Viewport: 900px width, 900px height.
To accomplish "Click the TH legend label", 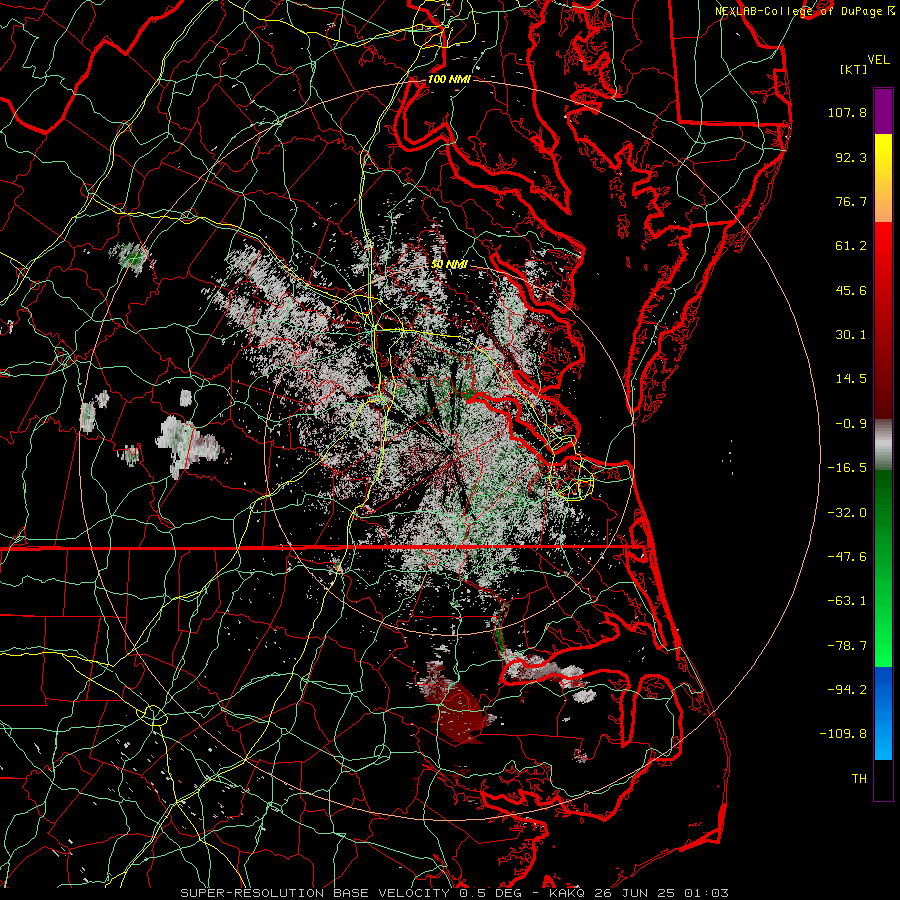I will tap(859, 779).
